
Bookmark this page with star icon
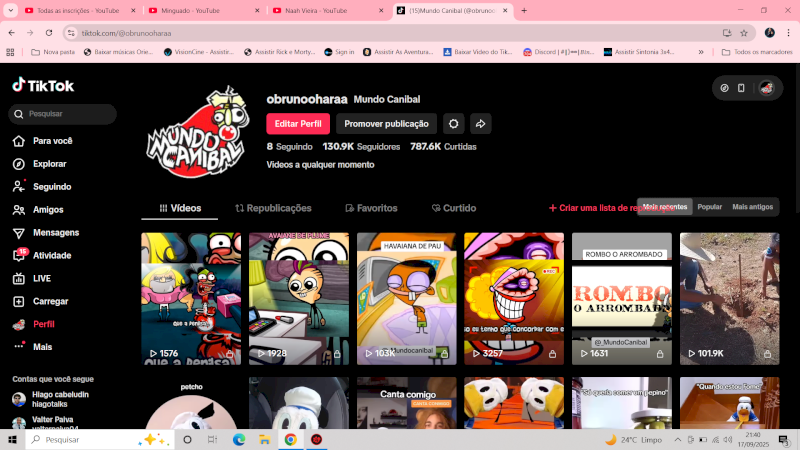tap(744, 33)
